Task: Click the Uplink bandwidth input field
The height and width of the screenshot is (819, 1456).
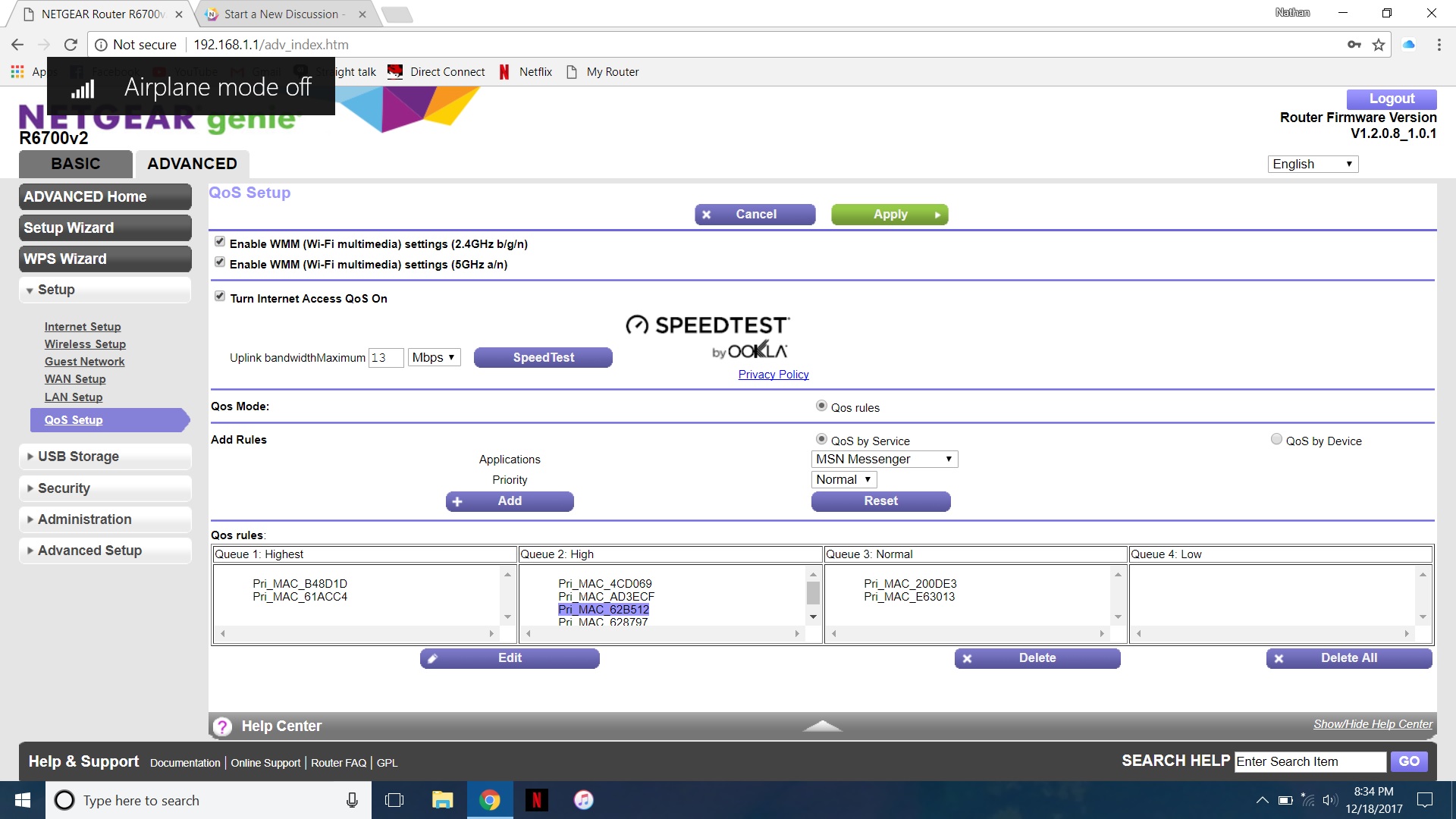Action: pyautogui.click(x=385, y=358)
